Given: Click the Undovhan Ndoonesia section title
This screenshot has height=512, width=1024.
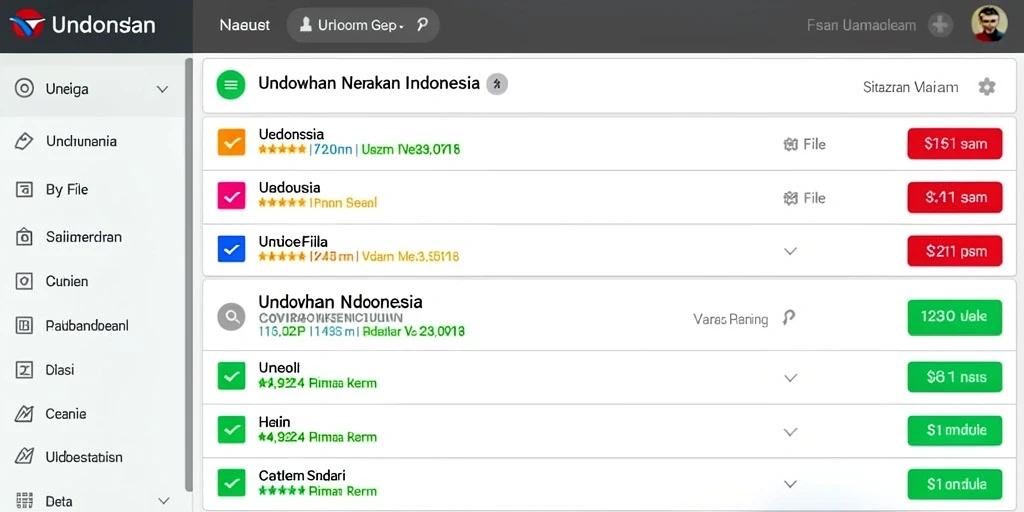Looking at the screenshot, I should pos(340,302).
